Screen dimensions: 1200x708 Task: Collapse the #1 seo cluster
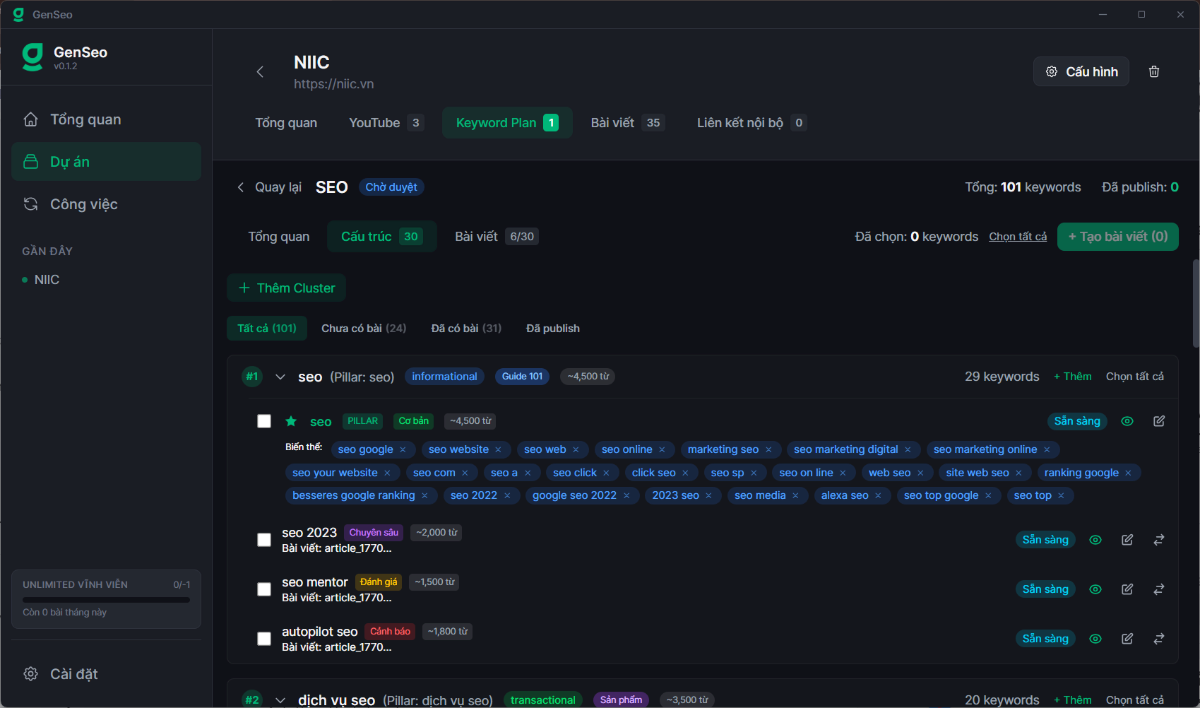[280, 377]
